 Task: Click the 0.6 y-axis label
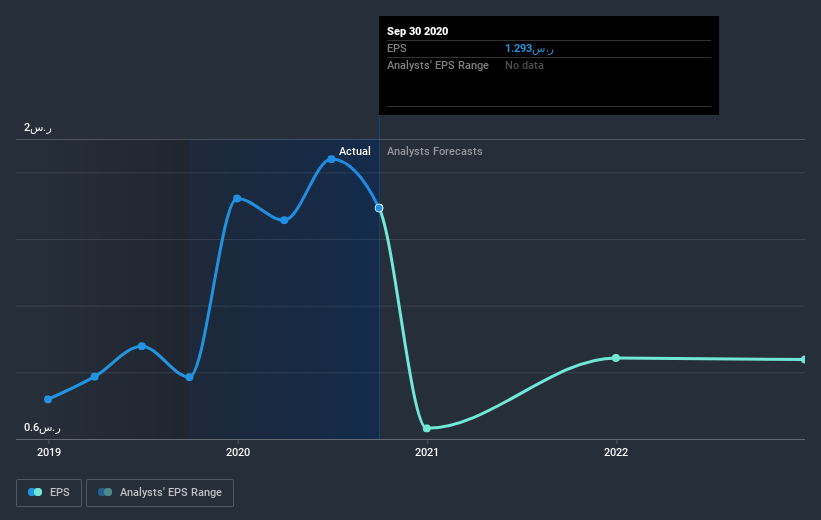click(42, 428)
